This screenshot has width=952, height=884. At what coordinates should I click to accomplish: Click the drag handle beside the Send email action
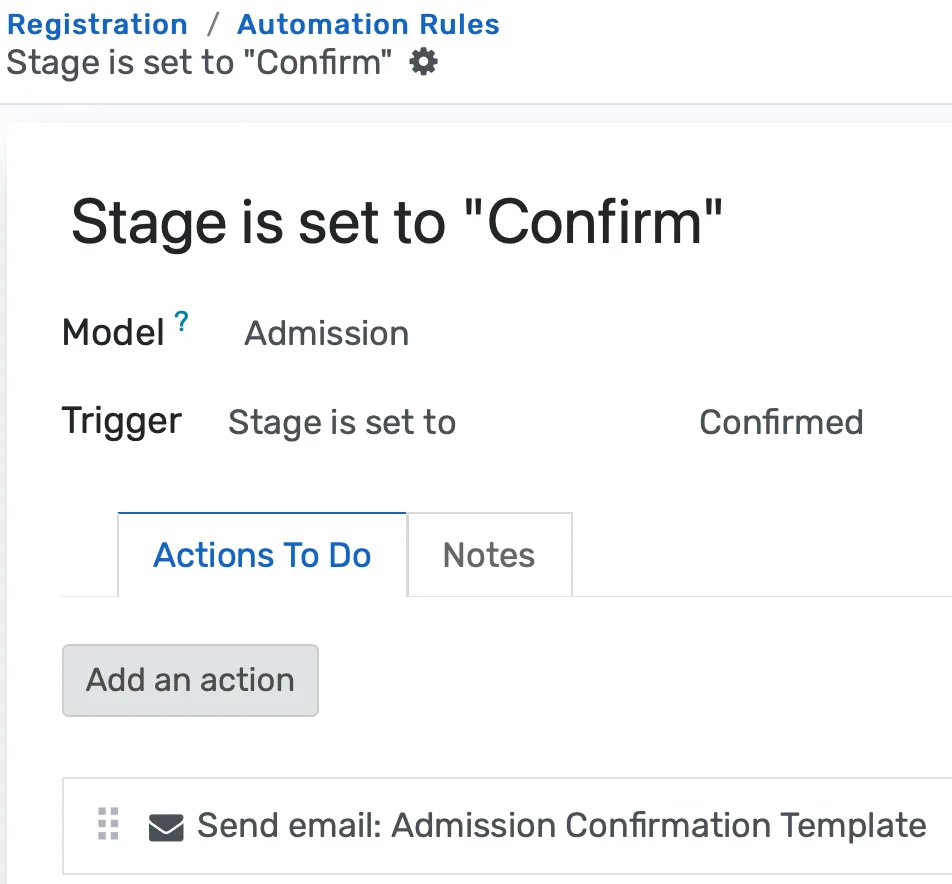(107, 825)
